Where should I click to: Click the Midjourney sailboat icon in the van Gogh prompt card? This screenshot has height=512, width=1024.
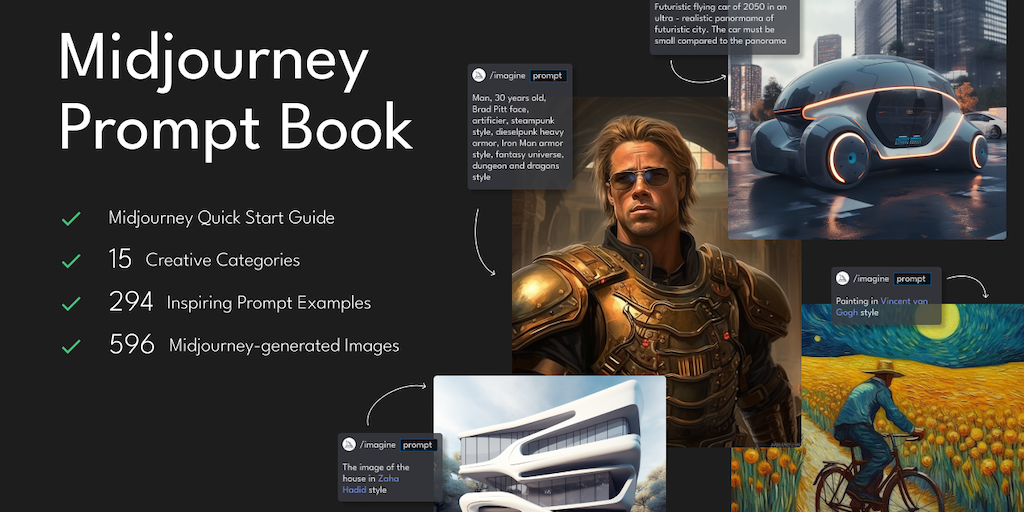tap(842, 279)
